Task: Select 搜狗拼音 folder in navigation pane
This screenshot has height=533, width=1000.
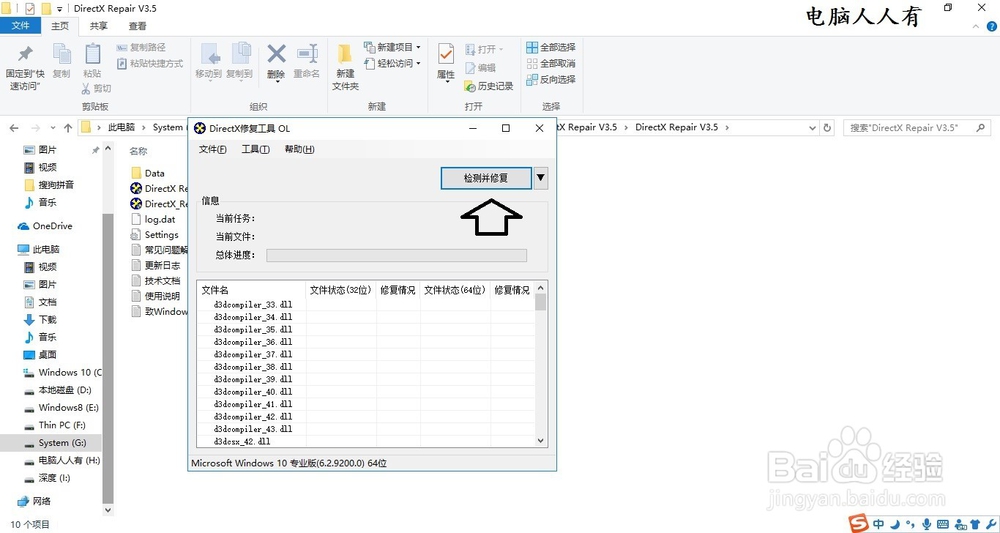Action: 48,184
